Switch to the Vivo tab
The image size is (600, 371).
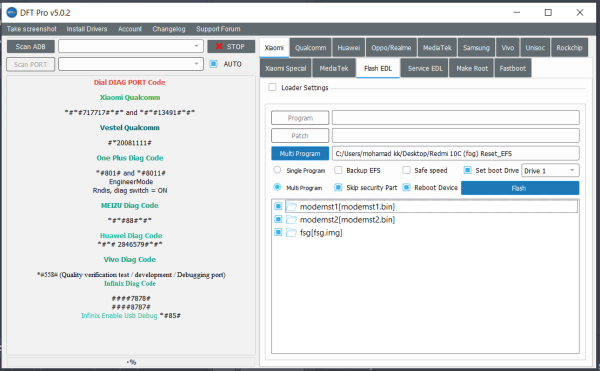coord(507,48)
